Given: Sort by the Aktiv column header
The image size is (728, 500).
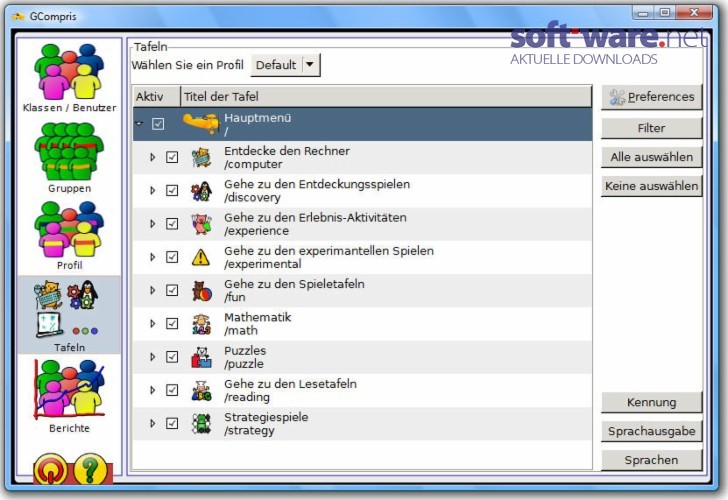Looking at the screenshot, I should pos(156,97).
